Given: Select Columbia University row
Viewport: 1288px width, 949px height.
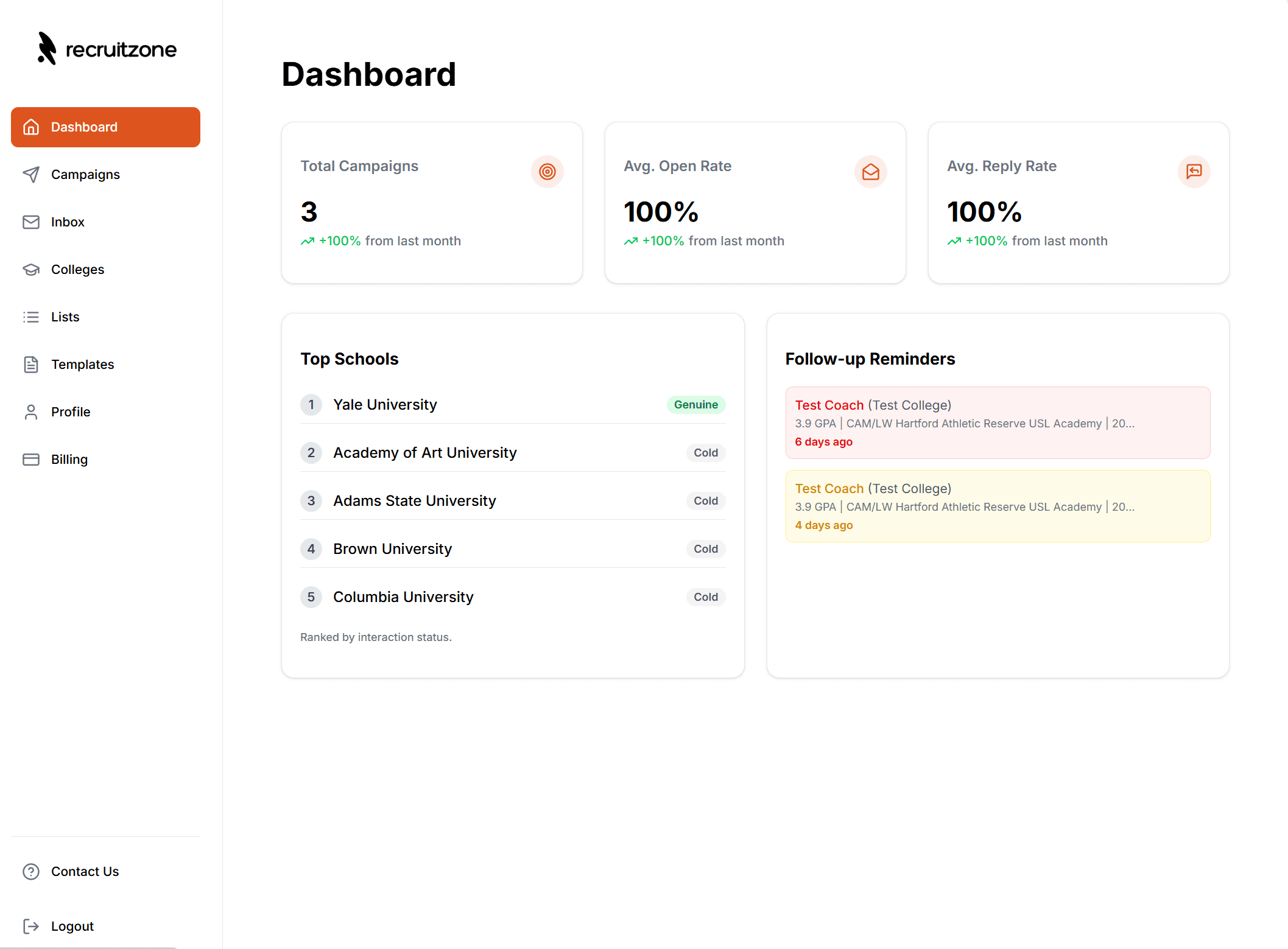Looking at the screenshot, I should (x=403, y=597).
